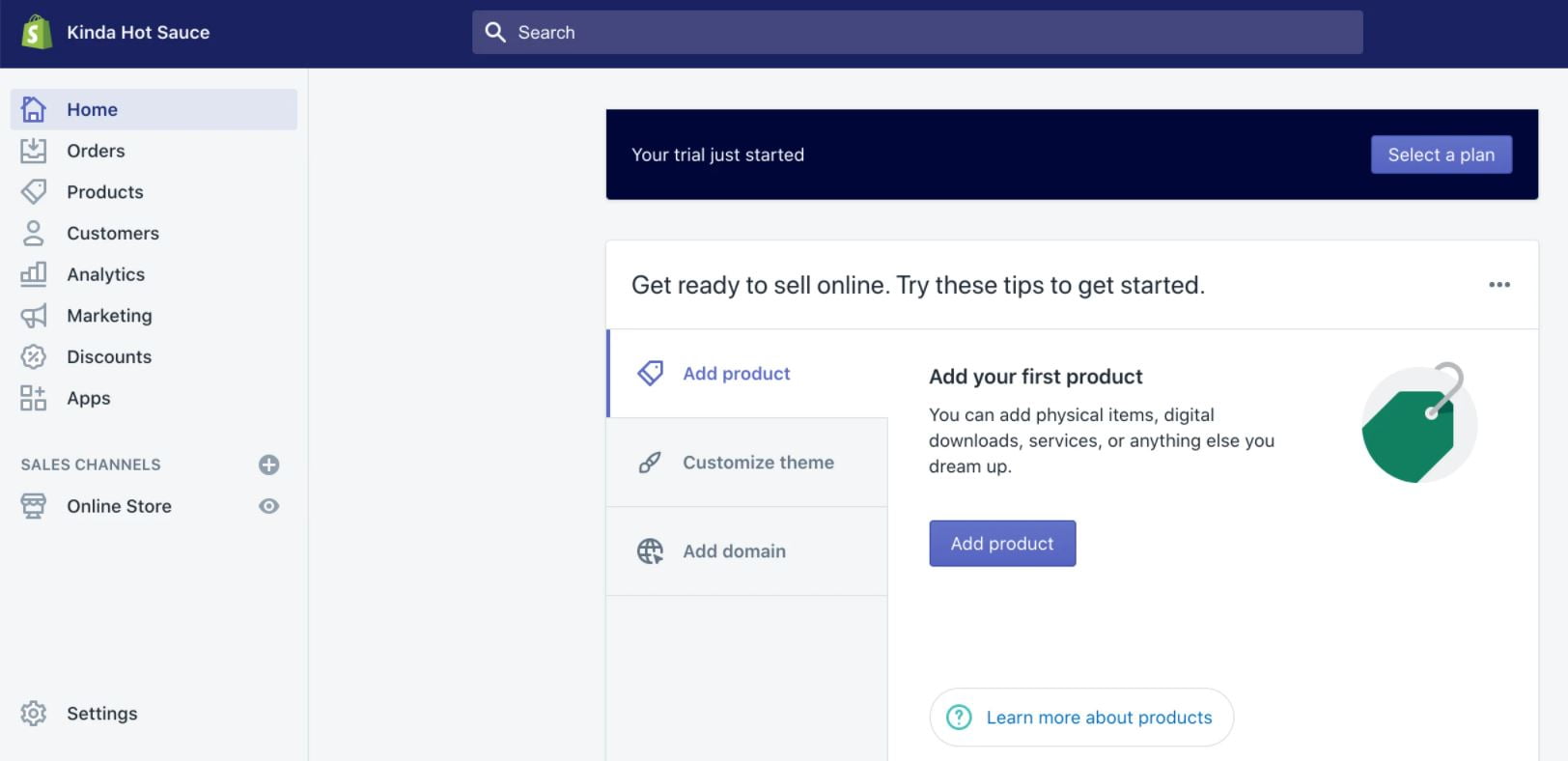Click the Apps icon in the sidebar
This screenshot has width=1568, height=761.
pos(34,397)
